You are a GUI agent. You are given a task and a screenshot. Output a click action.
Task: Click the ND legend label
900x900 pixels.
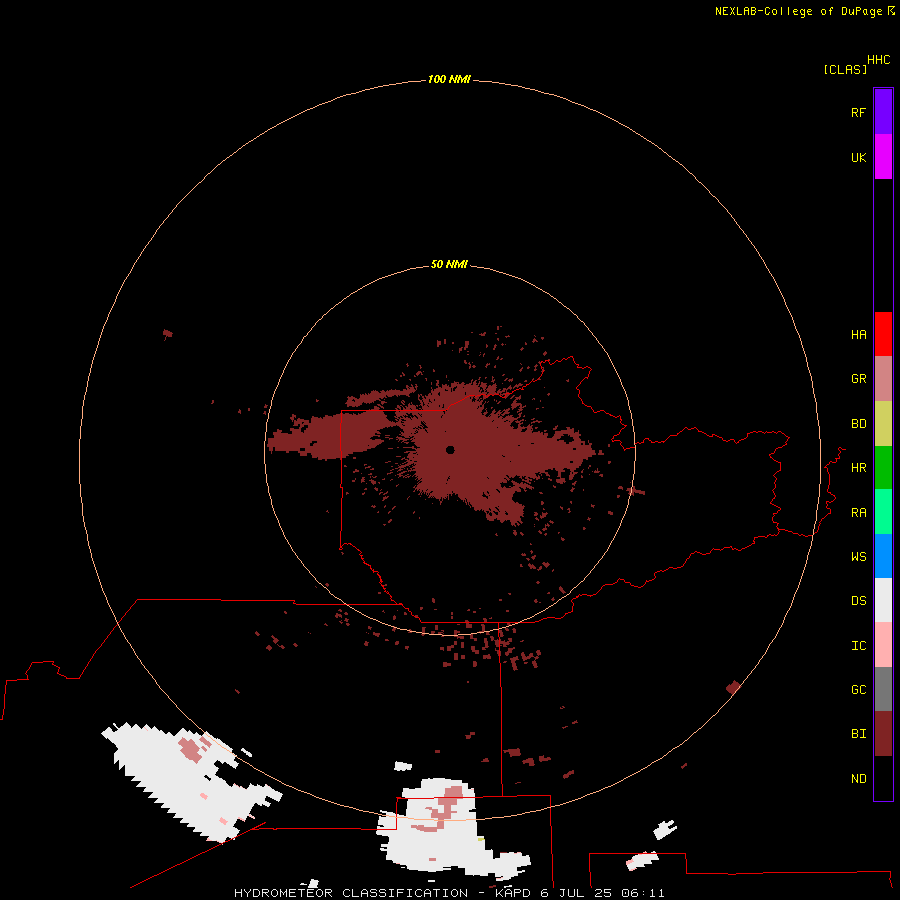(858, 778)
